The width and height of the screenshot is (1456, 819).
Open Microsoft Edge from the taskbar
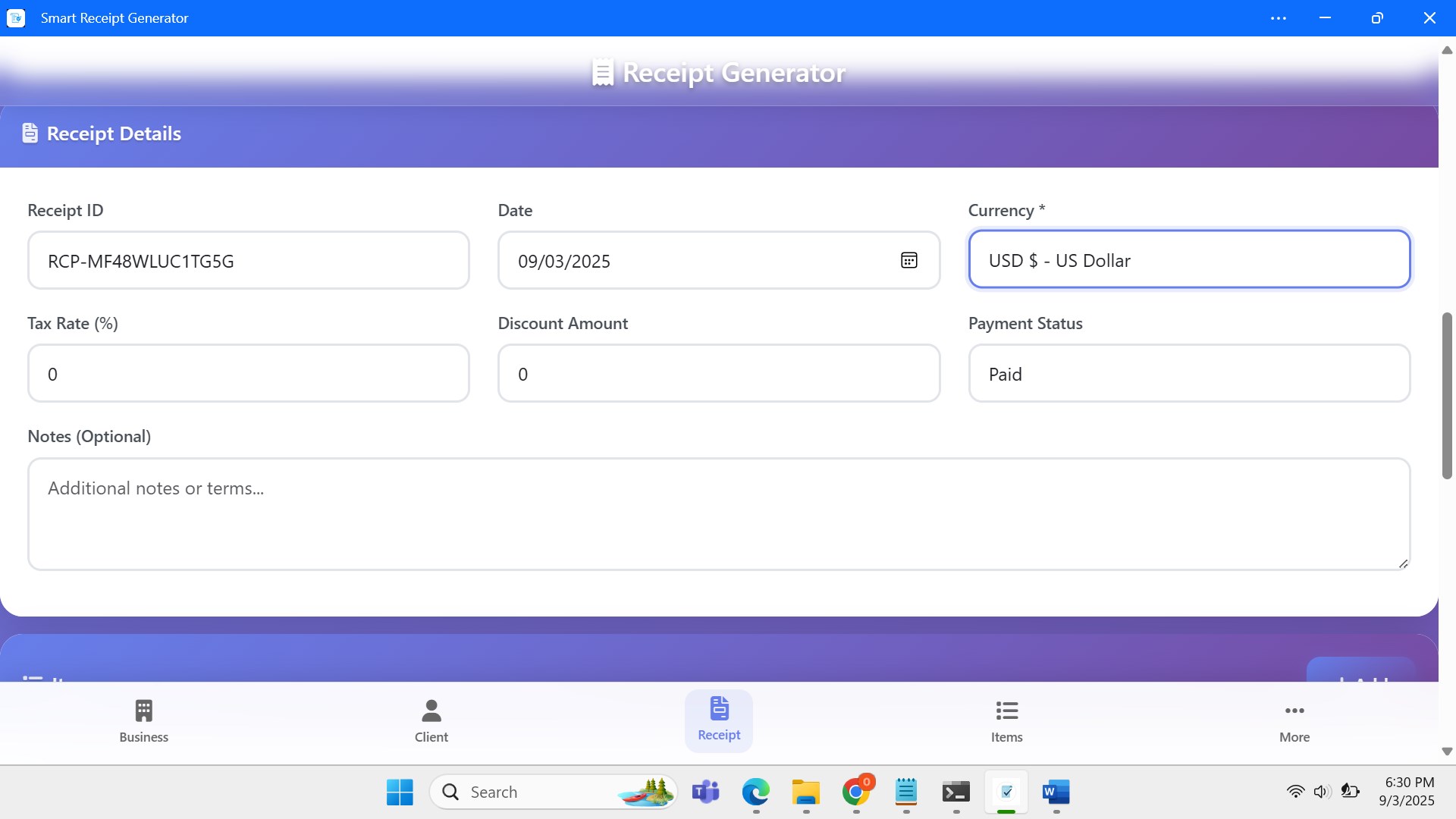click(755, 792)
